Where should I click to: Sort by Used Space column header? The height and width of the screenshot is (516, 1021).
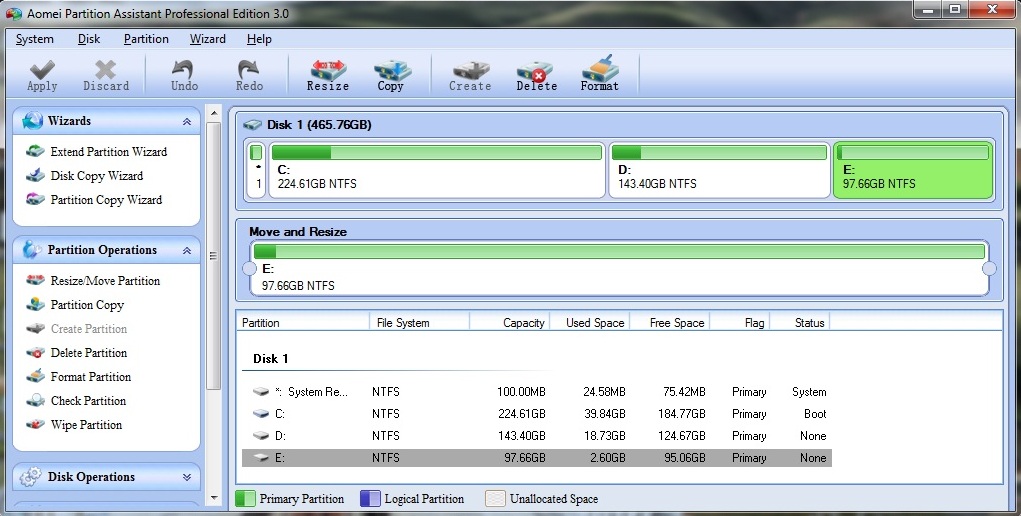(x=590, y=322)
